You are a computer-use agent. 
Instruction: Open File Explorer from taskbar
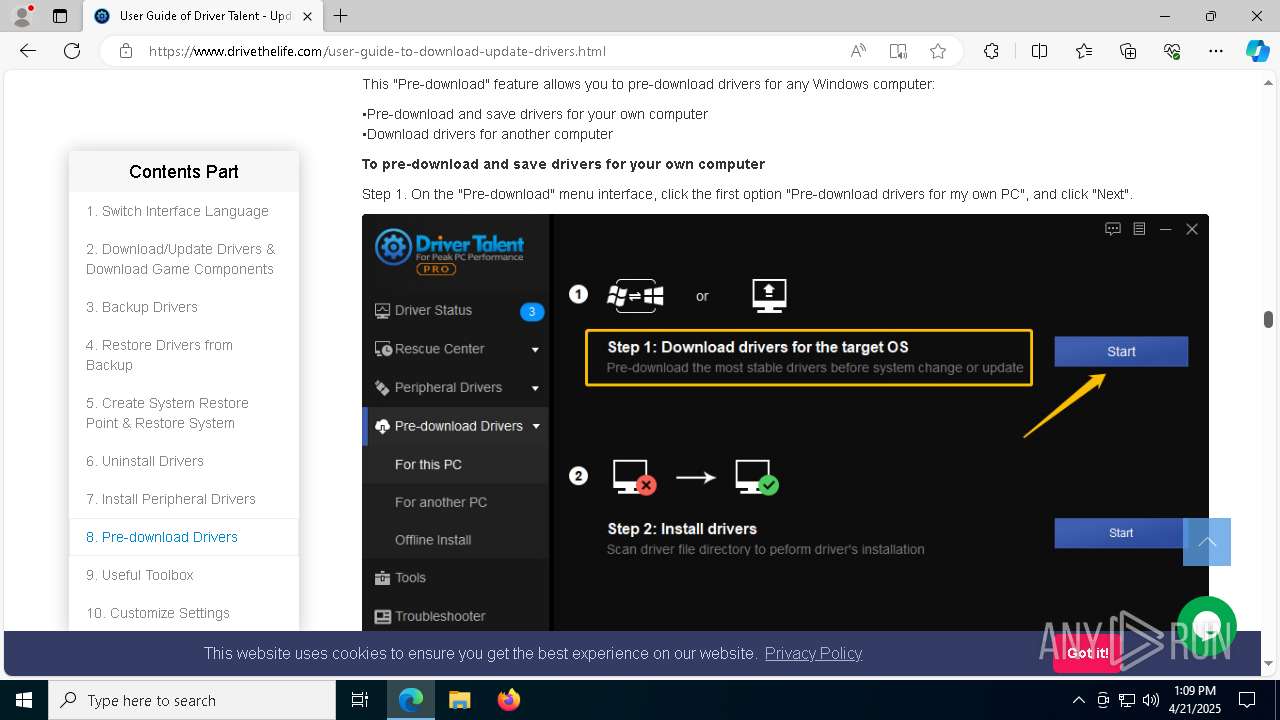pyautogui.click(x=460, y=700)
